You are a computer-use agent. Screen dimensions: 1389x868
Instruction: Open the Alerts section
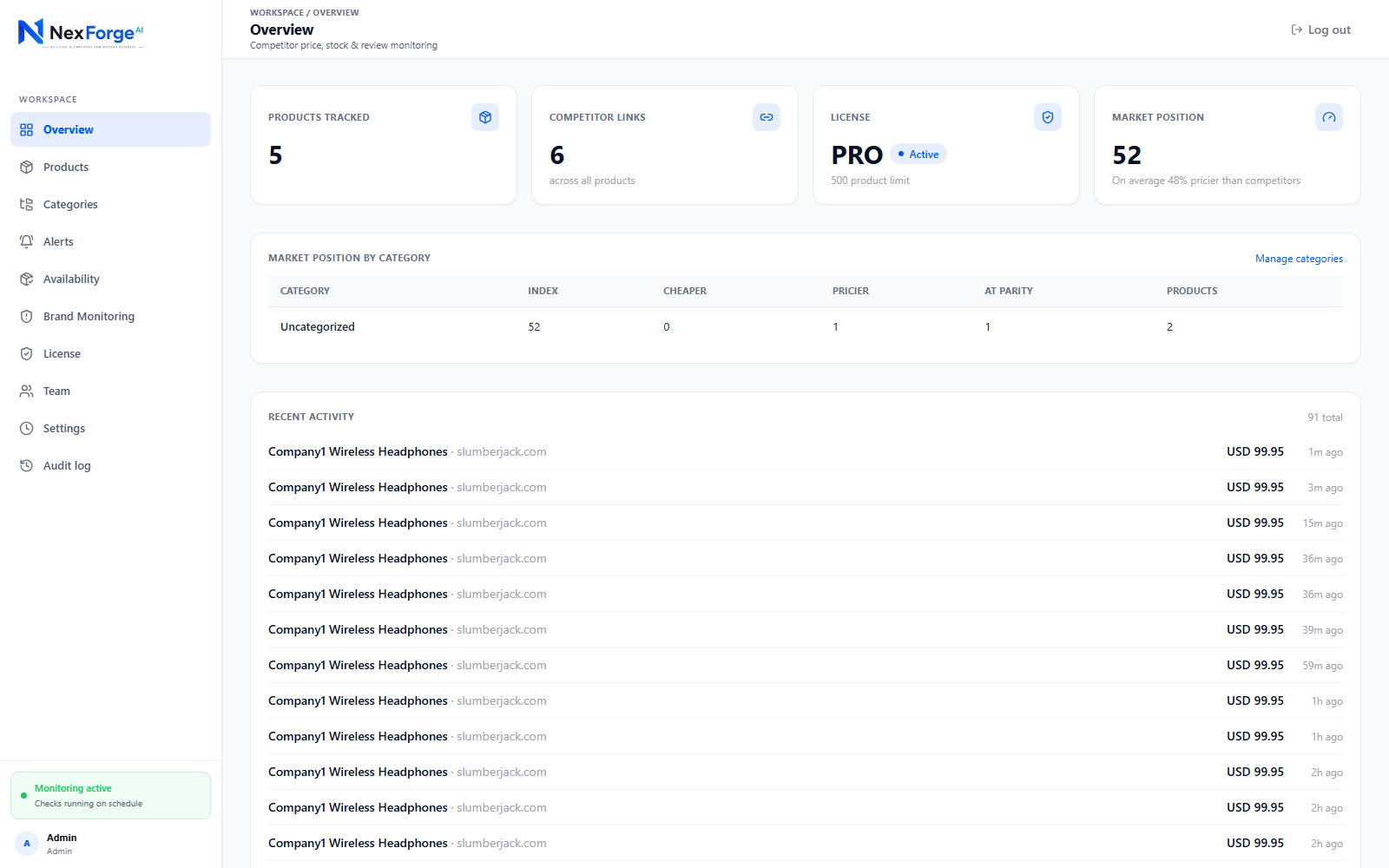coord(110,241)
